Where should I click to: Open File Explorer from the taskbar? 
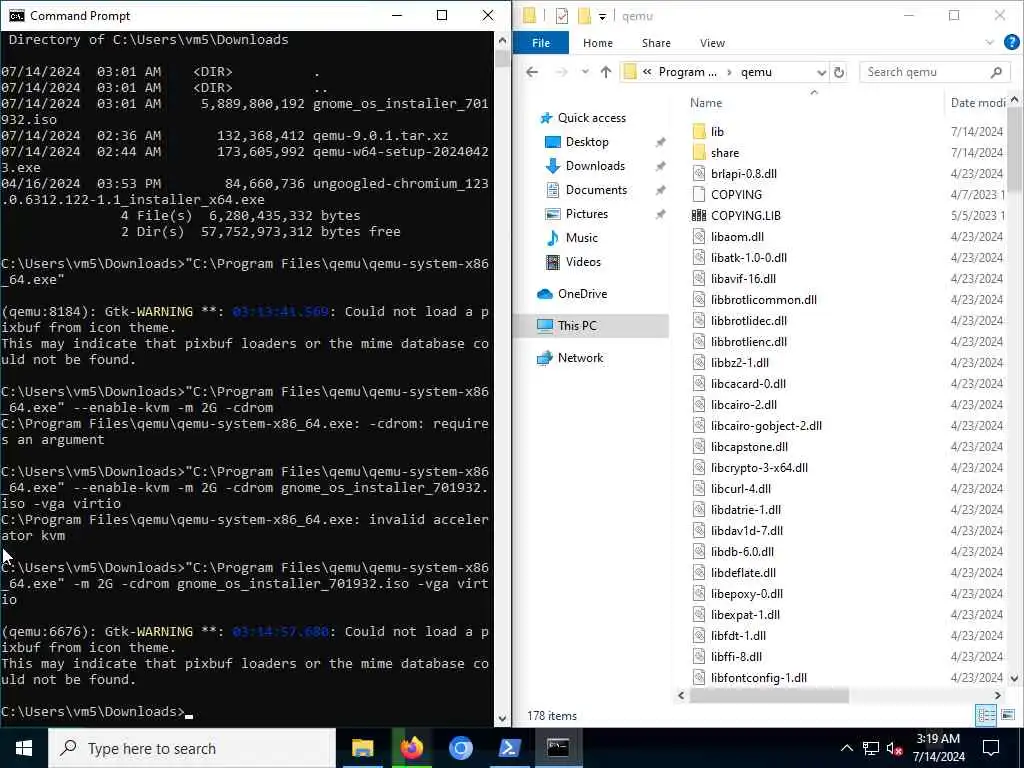362,748
